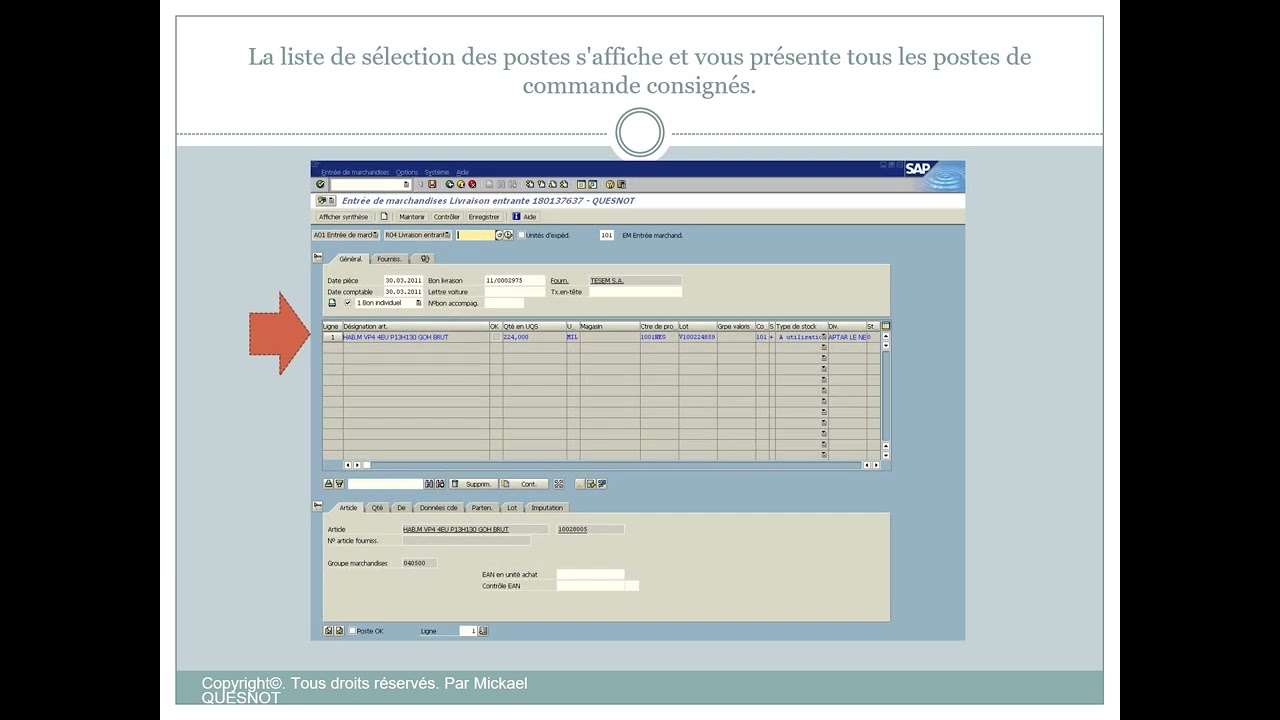Click the last page navigation icon
The width and height of the screenshot is (1280, 720).
click(x=564, y=184)
